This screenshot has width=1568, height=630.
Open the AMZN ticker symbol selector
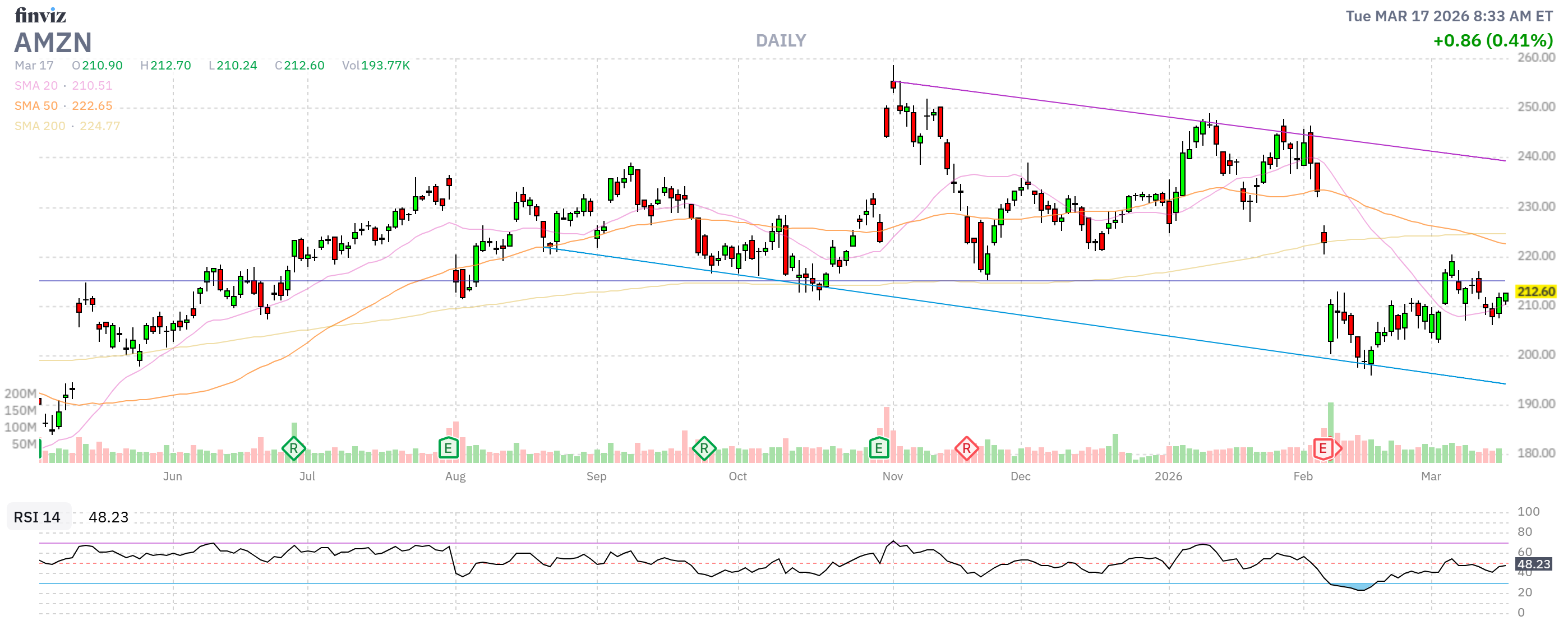pos(53,43)
